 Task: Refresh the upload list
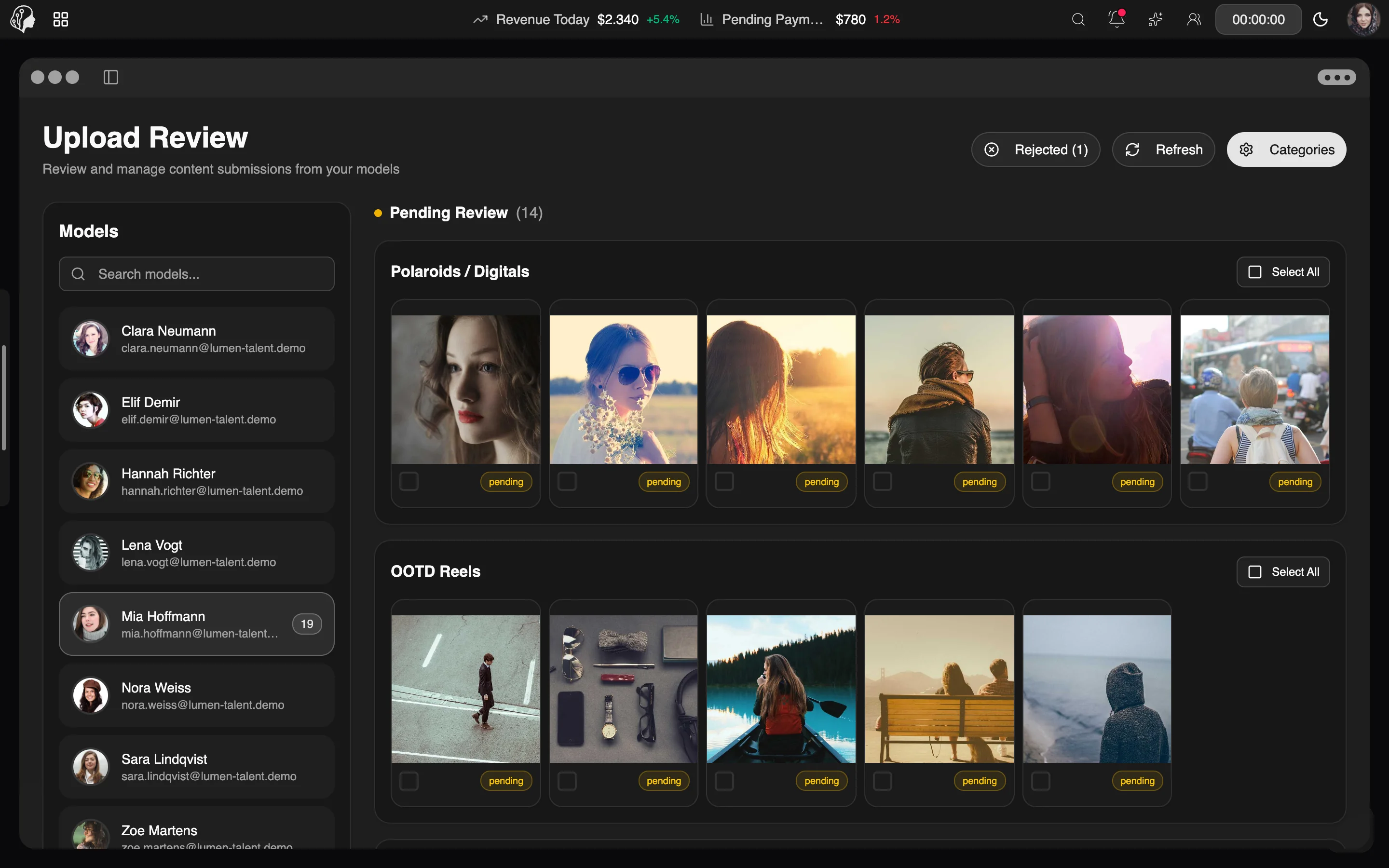(x=1163, y=150)
